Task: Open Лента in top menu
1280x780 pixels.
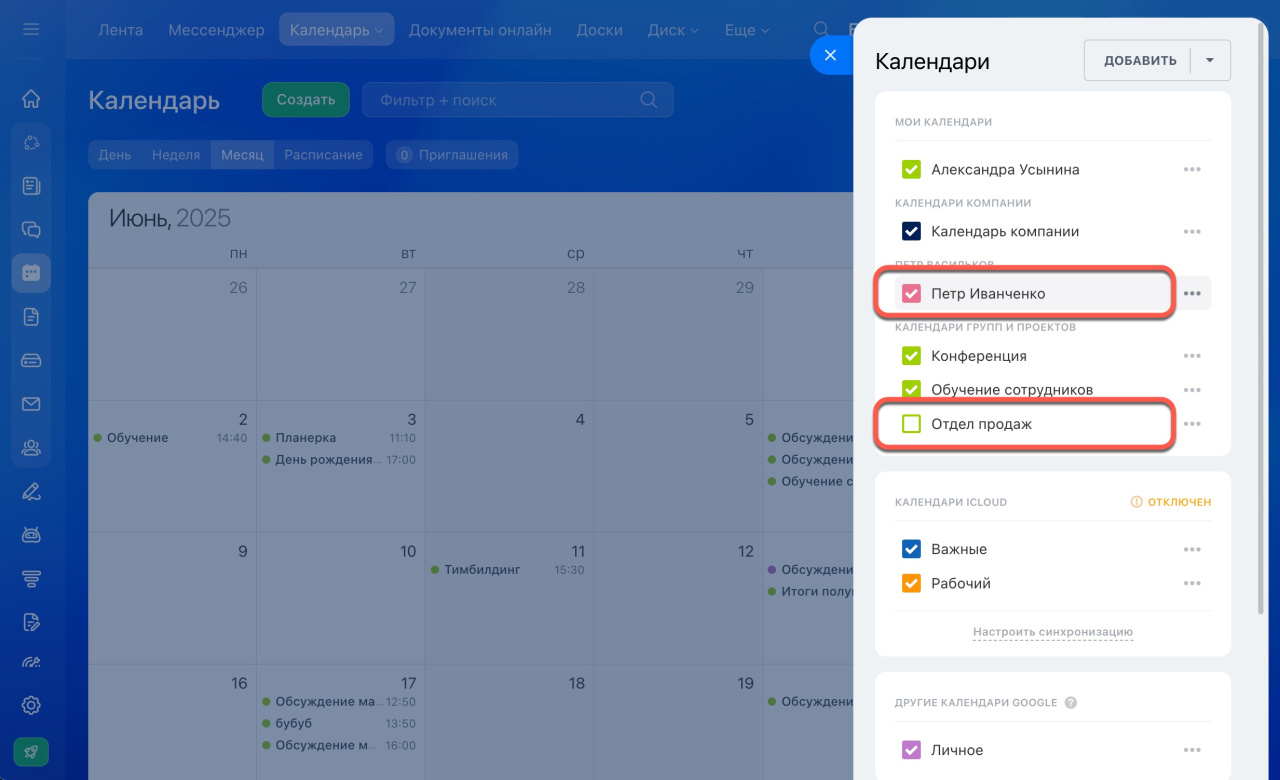Action: pos(120,30)
